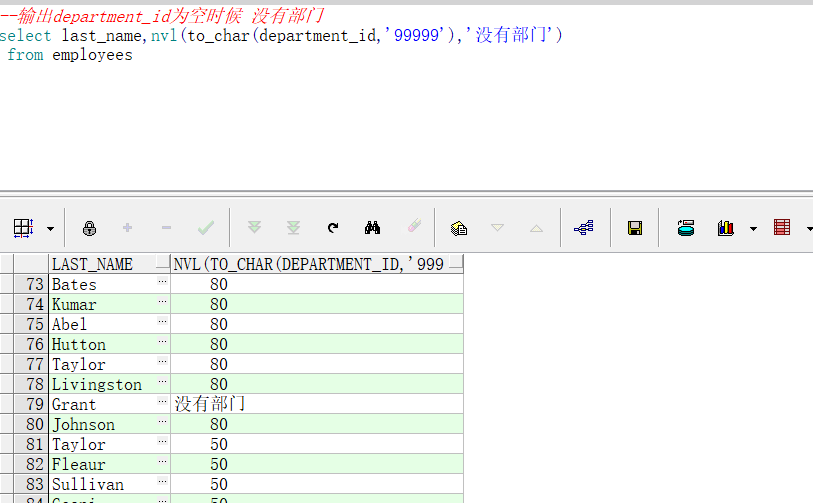Click the delete record minus icon
Image resolution: width=813 pixels, height=503 pixels.
166,228
